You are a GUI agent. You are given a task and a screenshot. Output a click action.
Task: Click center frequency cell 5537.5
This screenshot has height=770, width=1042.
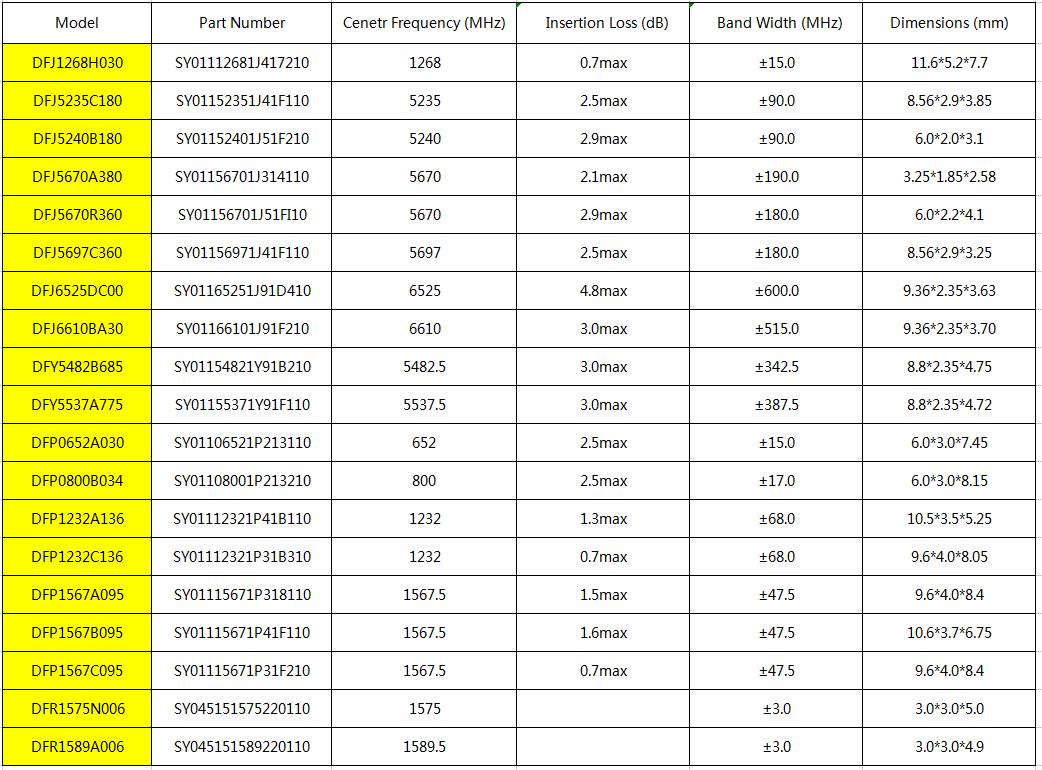424,405
